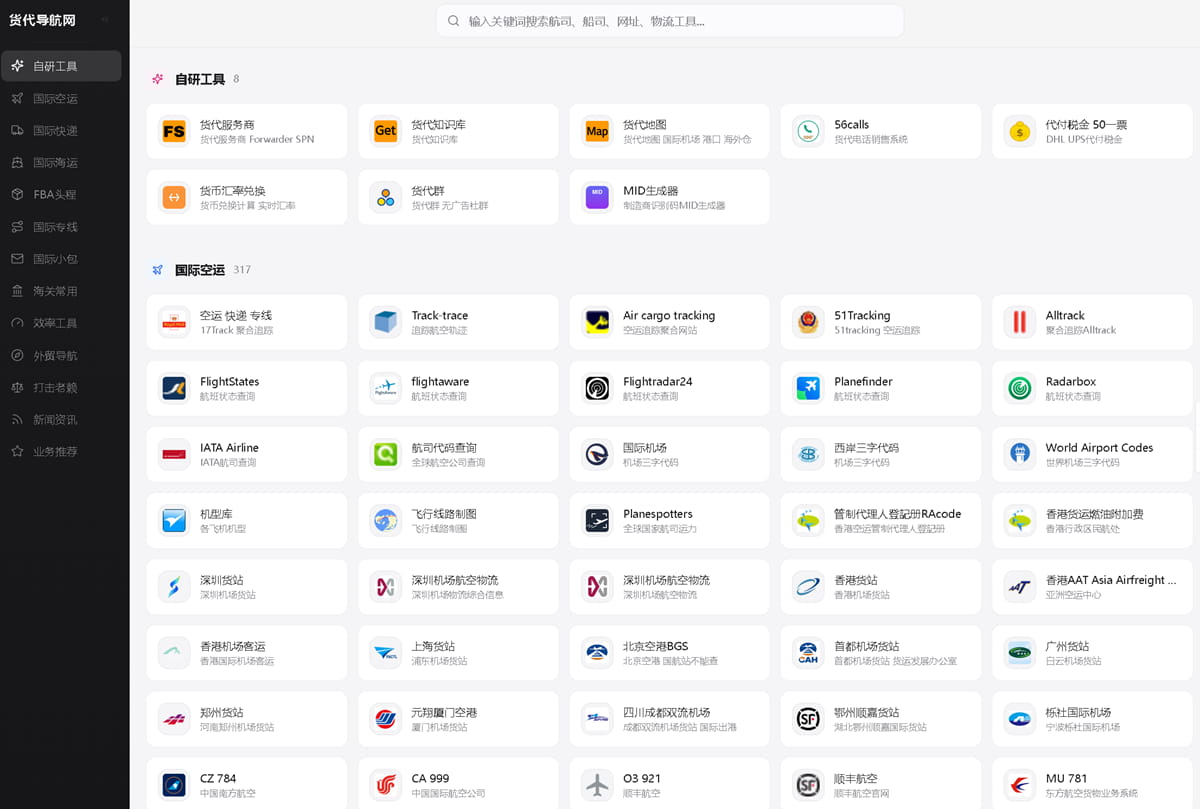Viewport: 1200px width, 809px height.
Task: Open 国际快递 in the sidebar
Action: [61, 130]
